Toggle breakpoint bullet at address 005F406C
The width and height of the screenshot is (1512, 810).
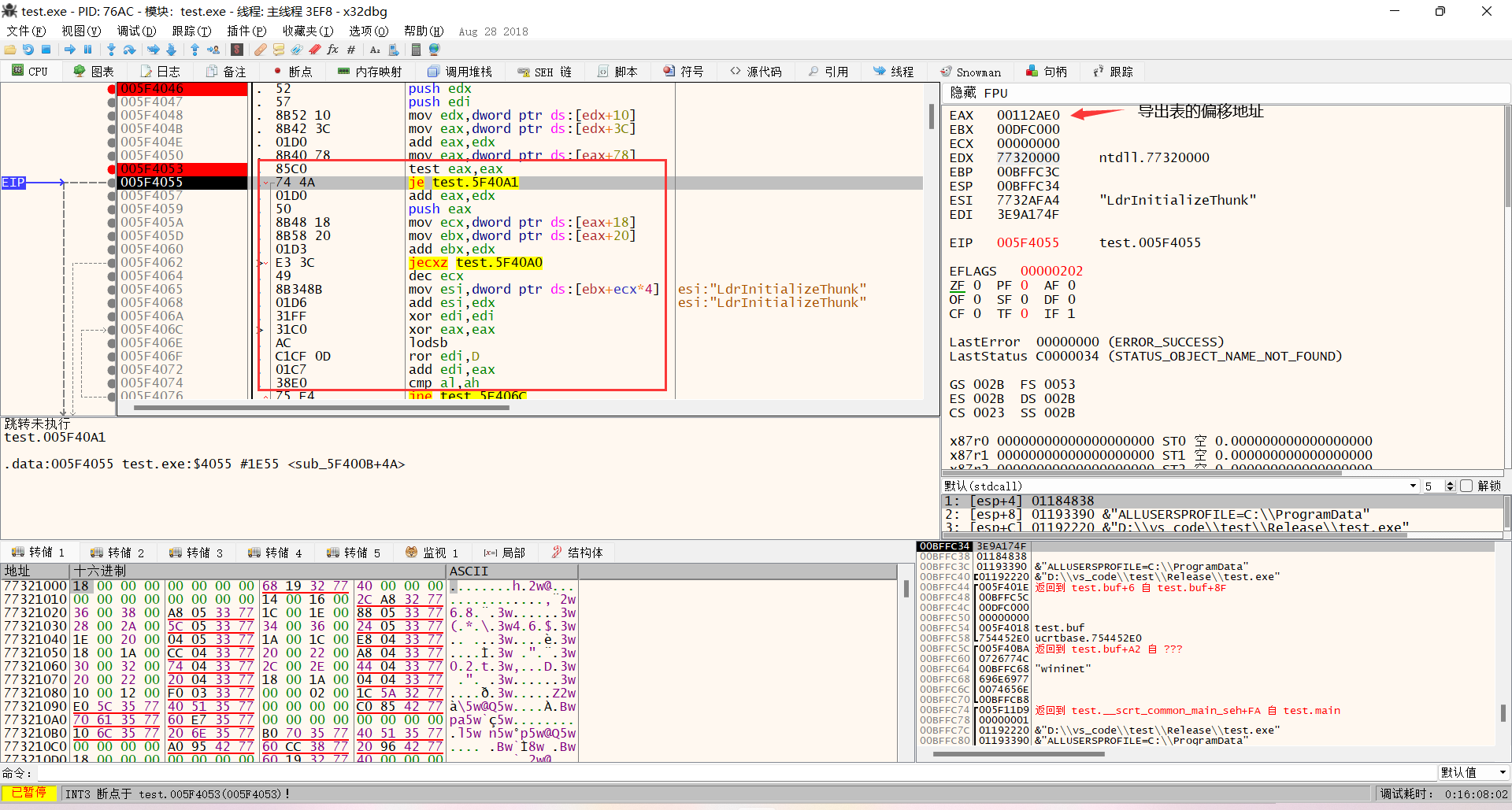click(112, 329)
